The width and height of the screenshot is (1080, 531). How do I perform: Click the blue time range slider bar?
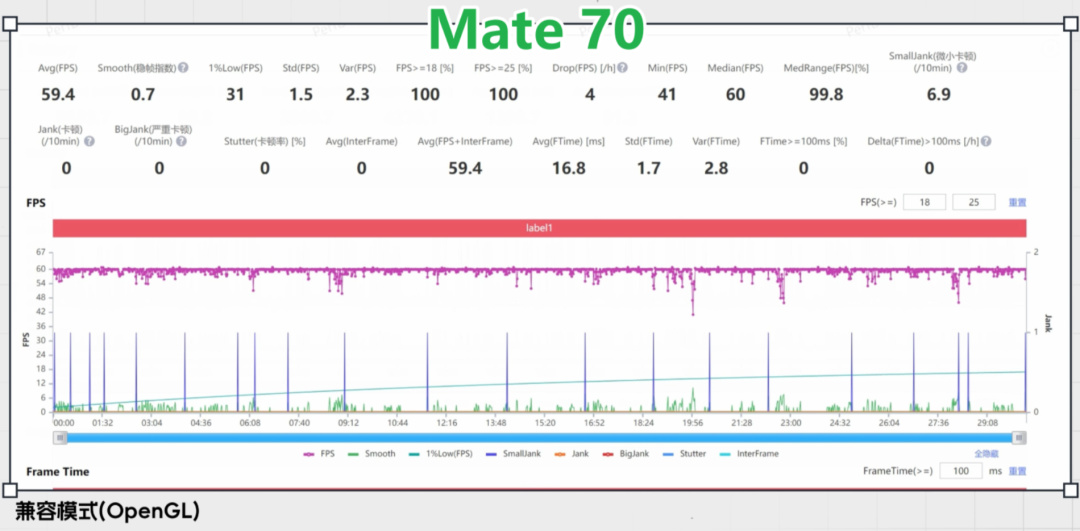click(x=541, y=438)
